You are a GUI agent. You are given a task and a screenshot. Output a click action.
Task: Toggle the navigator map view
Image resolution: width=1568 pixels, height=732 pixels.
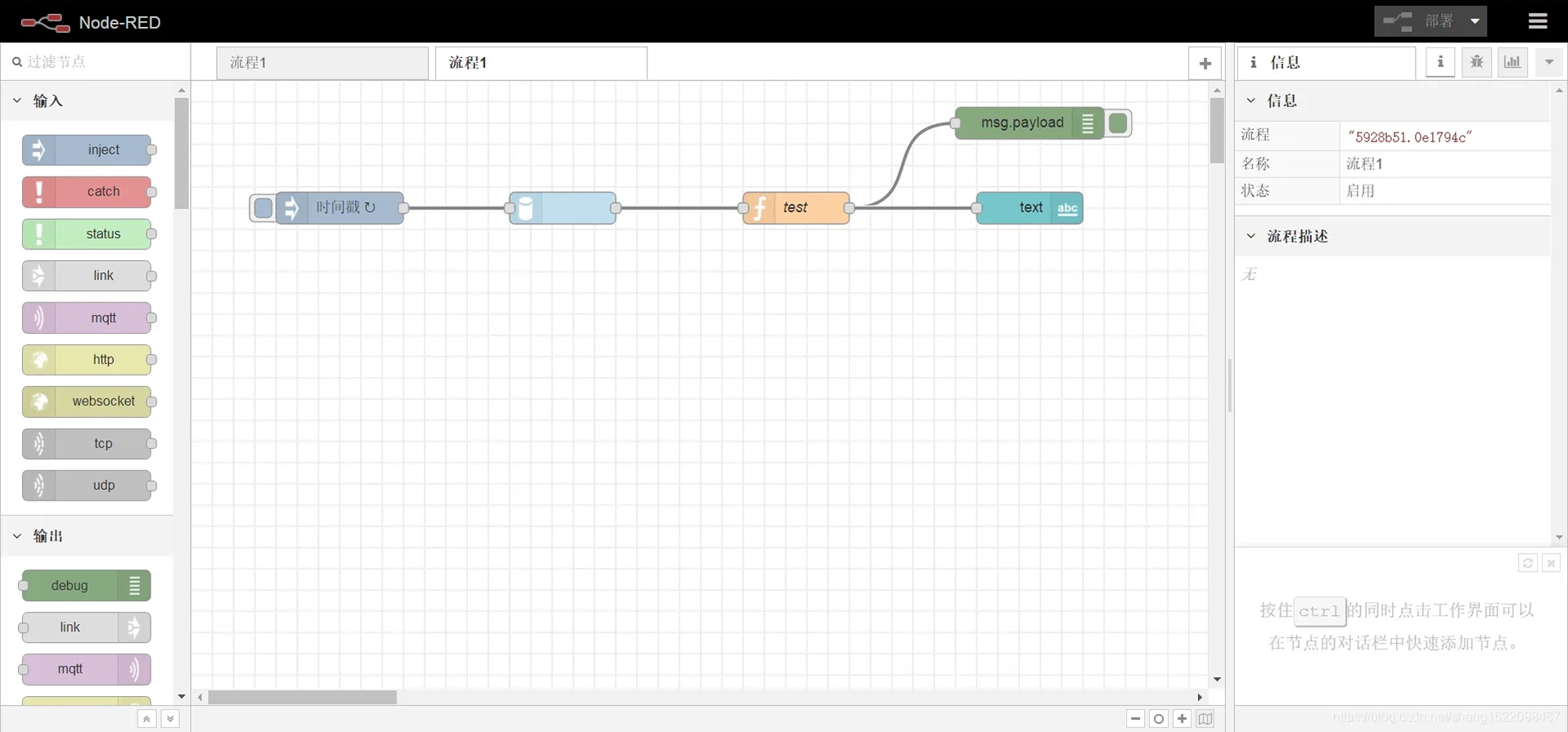pyautogui.click(x=1205, y=719)
